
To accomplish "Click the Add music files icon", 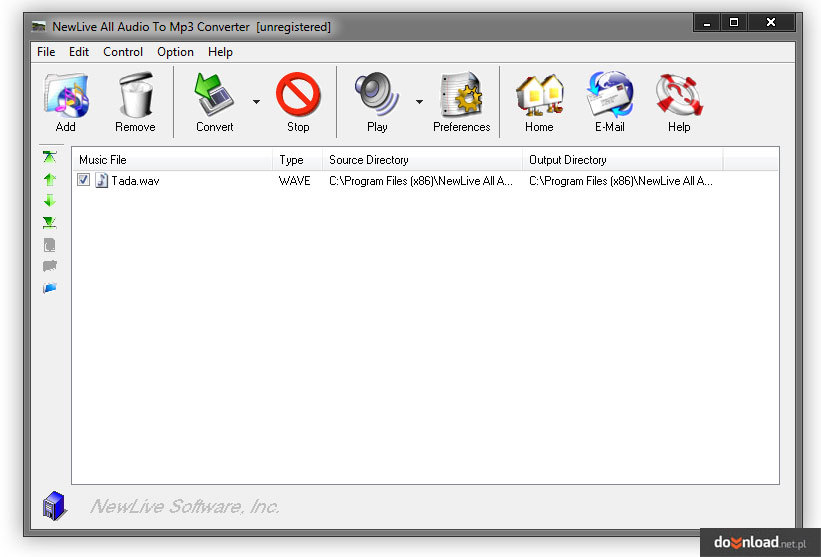I will pyautogui.click(x=66, y=95).
